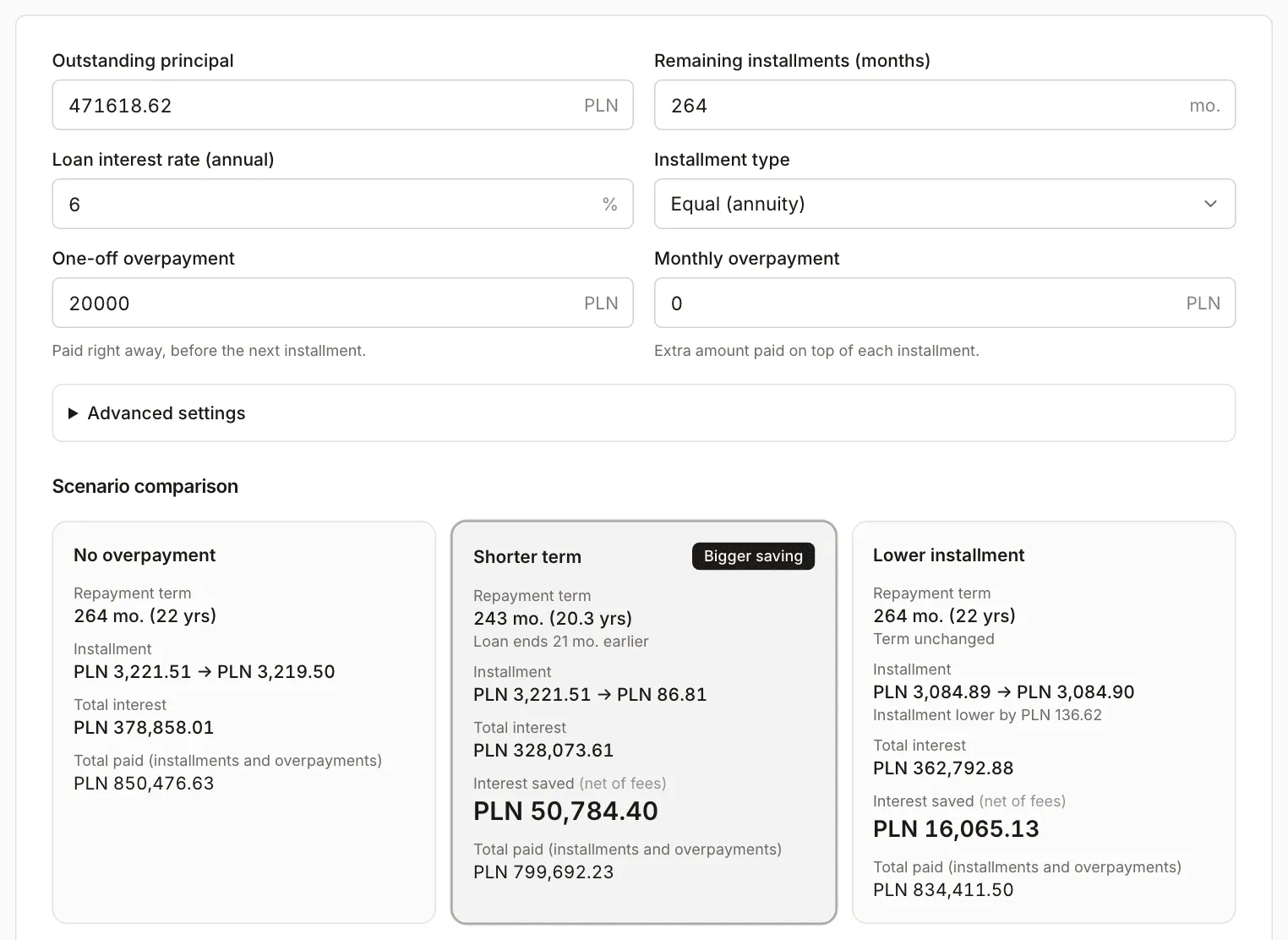Click the PLN 50,784.40 interest saved value
The height and width of the screenshot is (940, 1288).
565,811
